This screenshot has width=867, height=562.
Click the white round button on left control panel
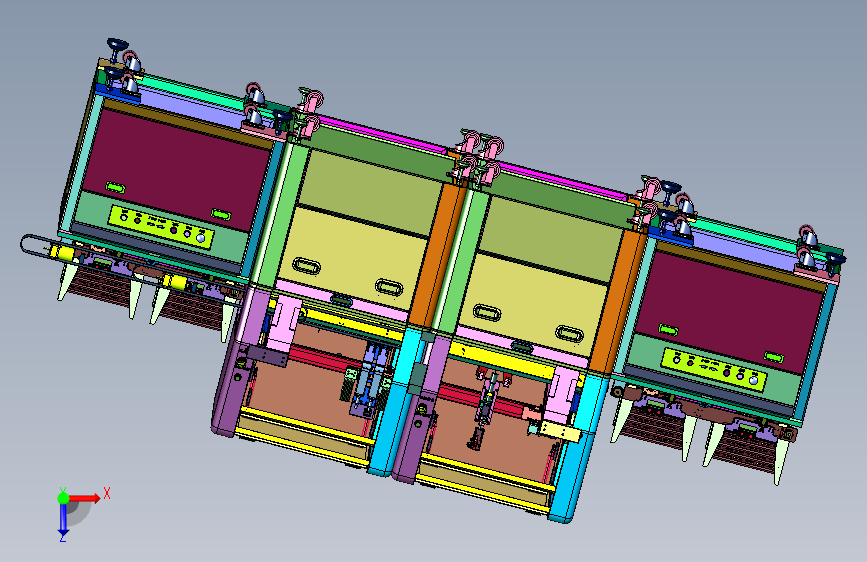pyautogui.click(x=201, y=239)
